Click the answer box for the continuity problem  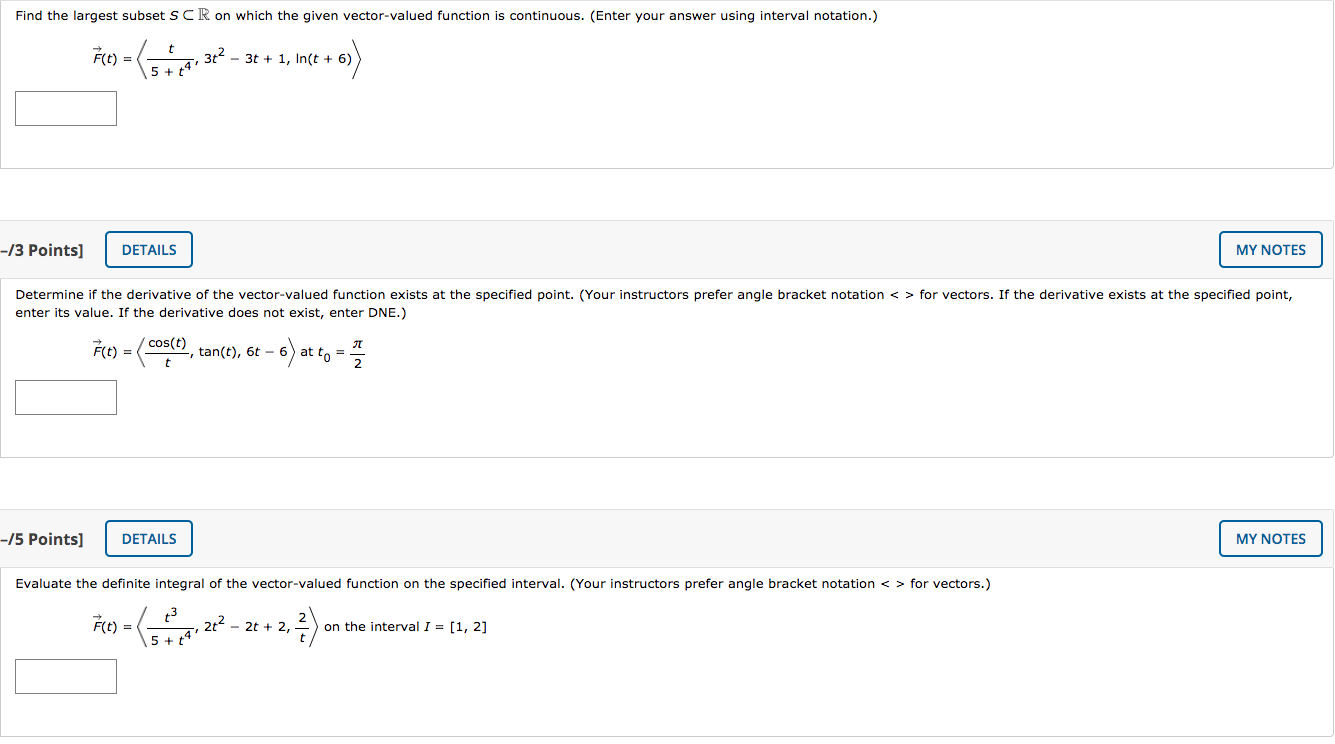[x=65, y=108]
